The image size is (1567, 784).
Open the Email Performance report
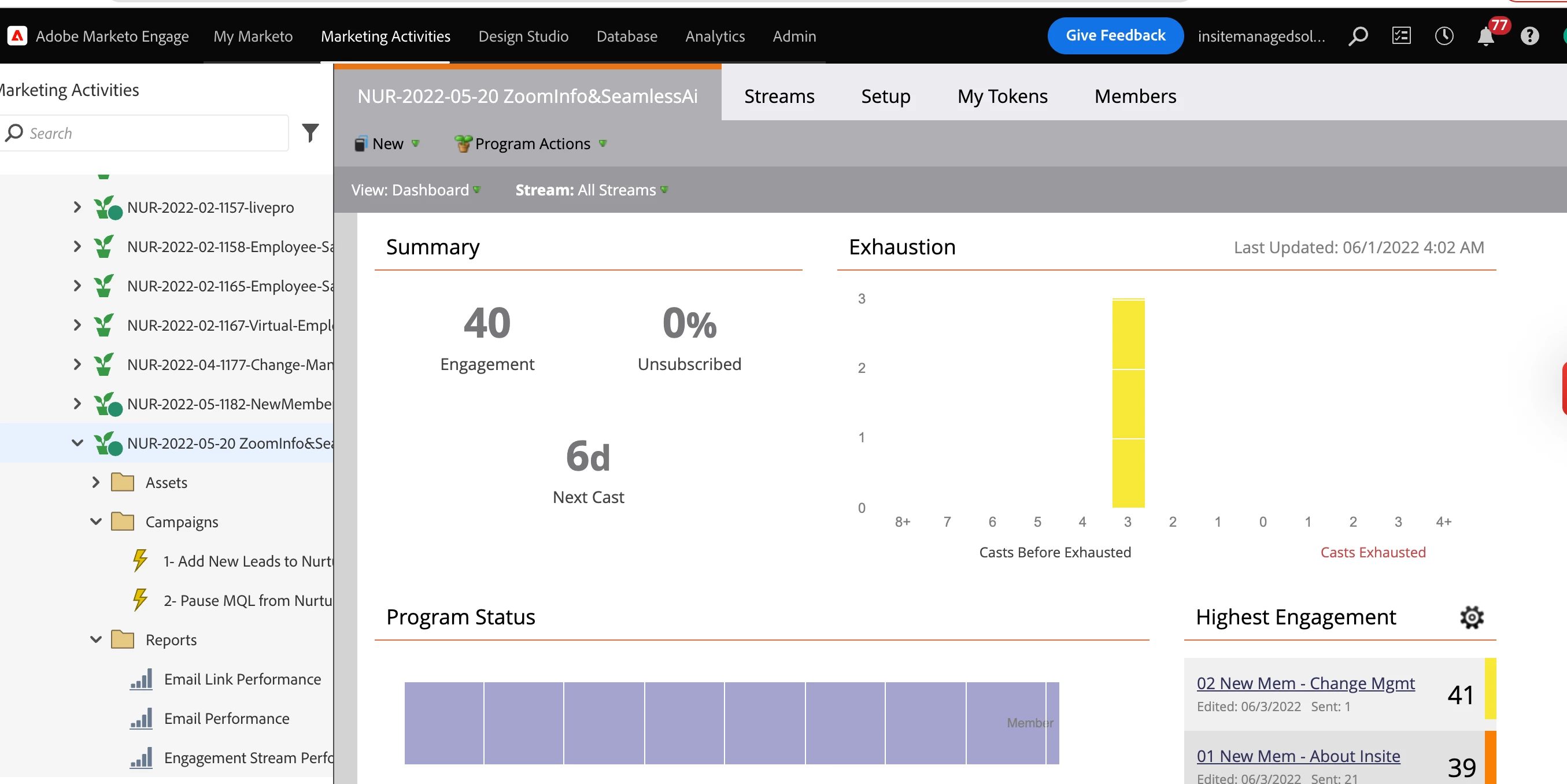(x=226, y=718)
